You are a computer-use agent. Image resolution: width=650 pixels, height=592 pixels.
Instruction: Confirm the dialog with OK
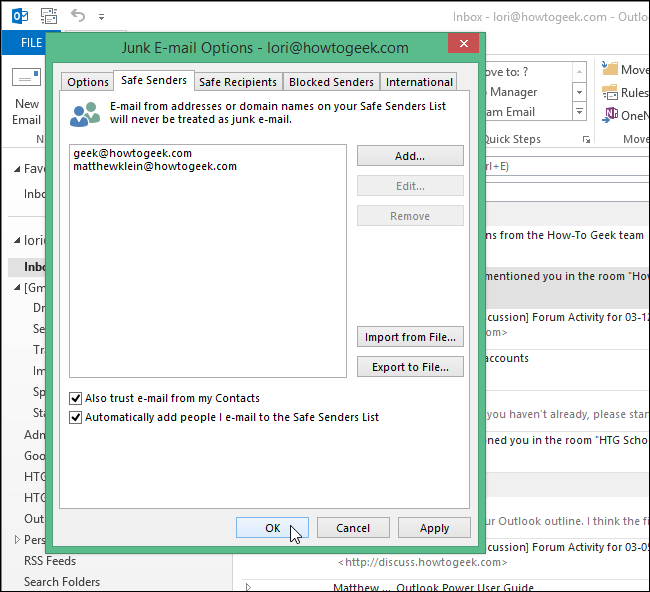272,528
